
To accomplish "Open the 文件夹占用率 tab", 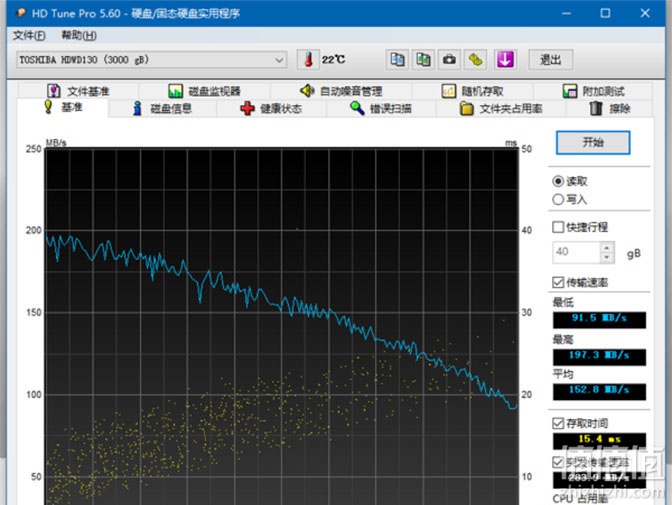I will coord(501,108).
